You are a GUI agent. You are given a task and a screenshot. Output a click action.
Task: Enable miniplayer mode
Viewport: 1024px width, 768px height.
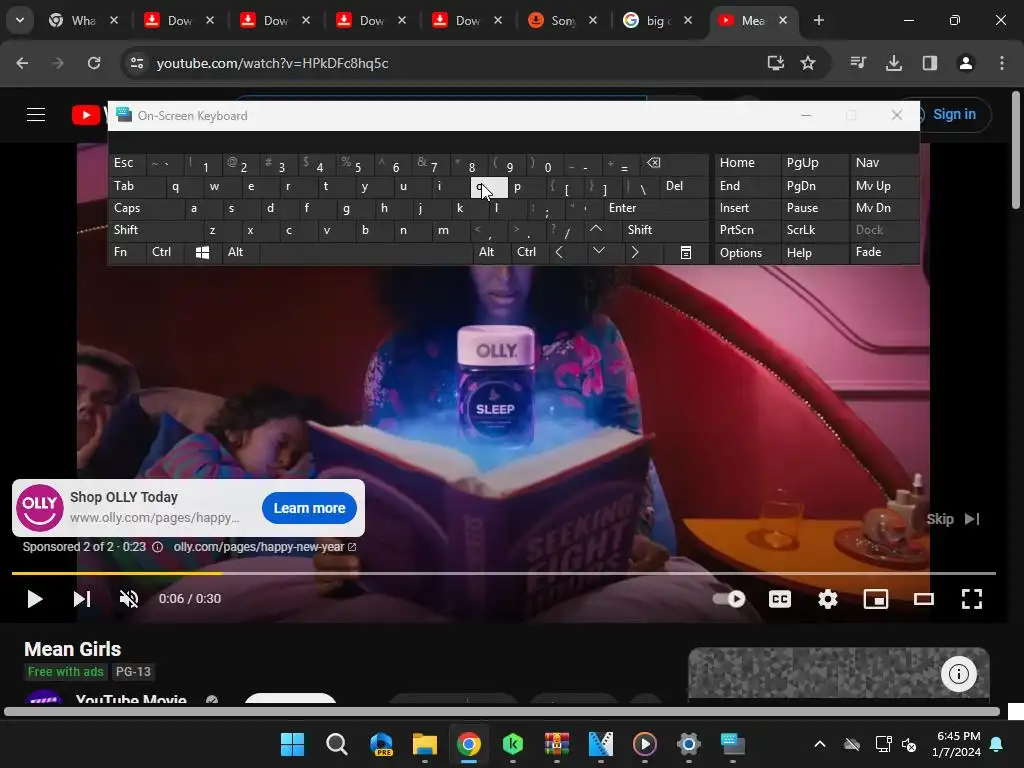[876, 599]
